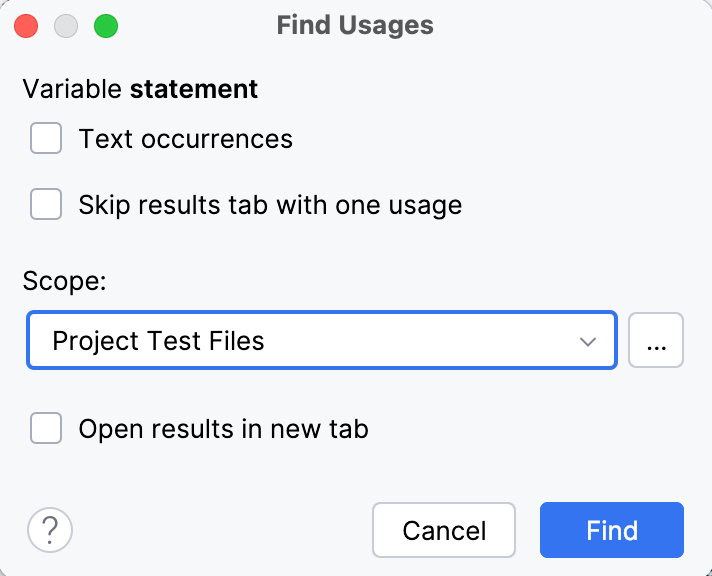Viewport: 712px width, 576px height.
Task: Click the Text occurrences label text
Action: tap(186, 139)
